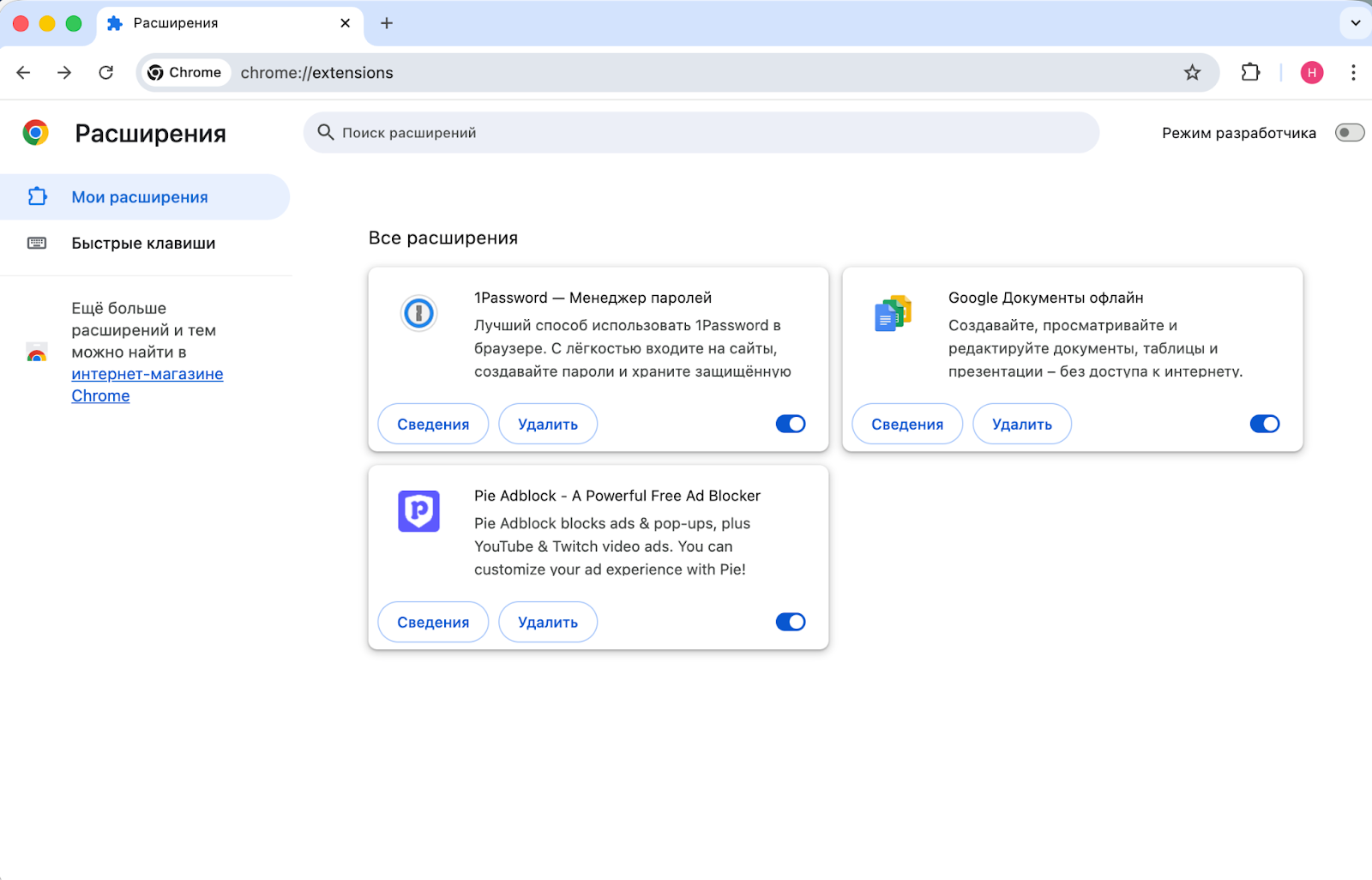This screenshot has width=1372, height=880.
Task: Go back with the browser back arrow
Action: click(x=23, y=73)
